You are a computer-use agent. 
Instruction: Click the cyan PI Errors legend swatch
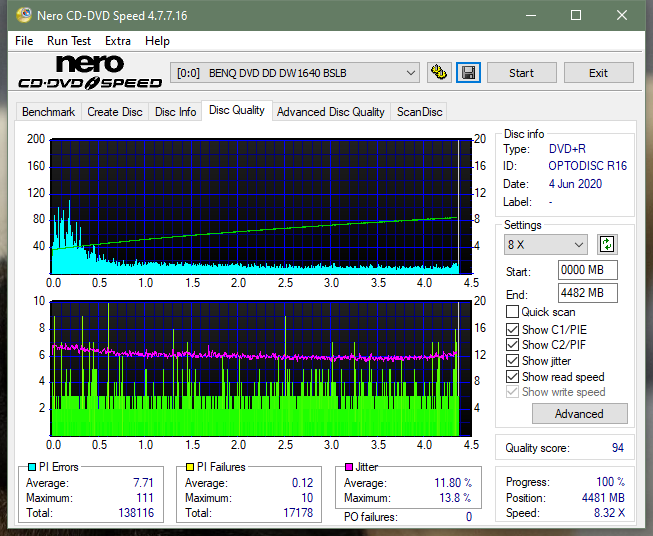click(32, 467)
